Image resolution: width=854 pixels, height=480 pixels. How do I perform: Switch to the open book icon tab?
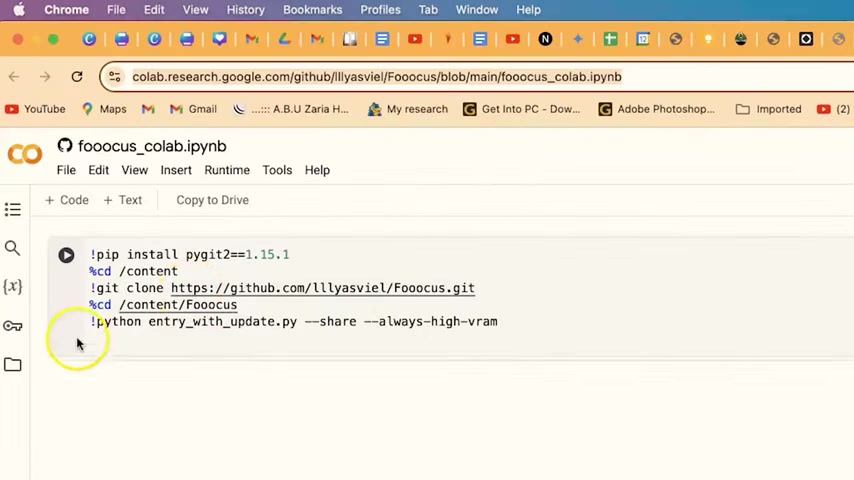(x=350, y=39)
